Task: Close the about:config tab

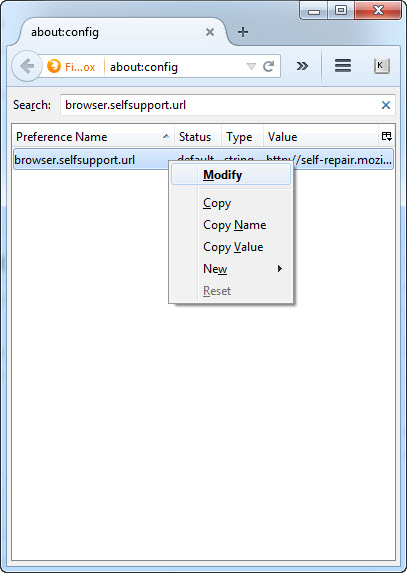Action: click(210, 32)
